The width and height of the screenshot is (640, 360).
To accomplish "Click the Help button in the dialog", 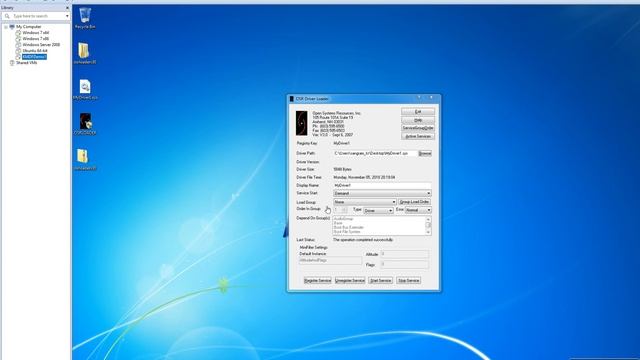I will tap(418, 120).
